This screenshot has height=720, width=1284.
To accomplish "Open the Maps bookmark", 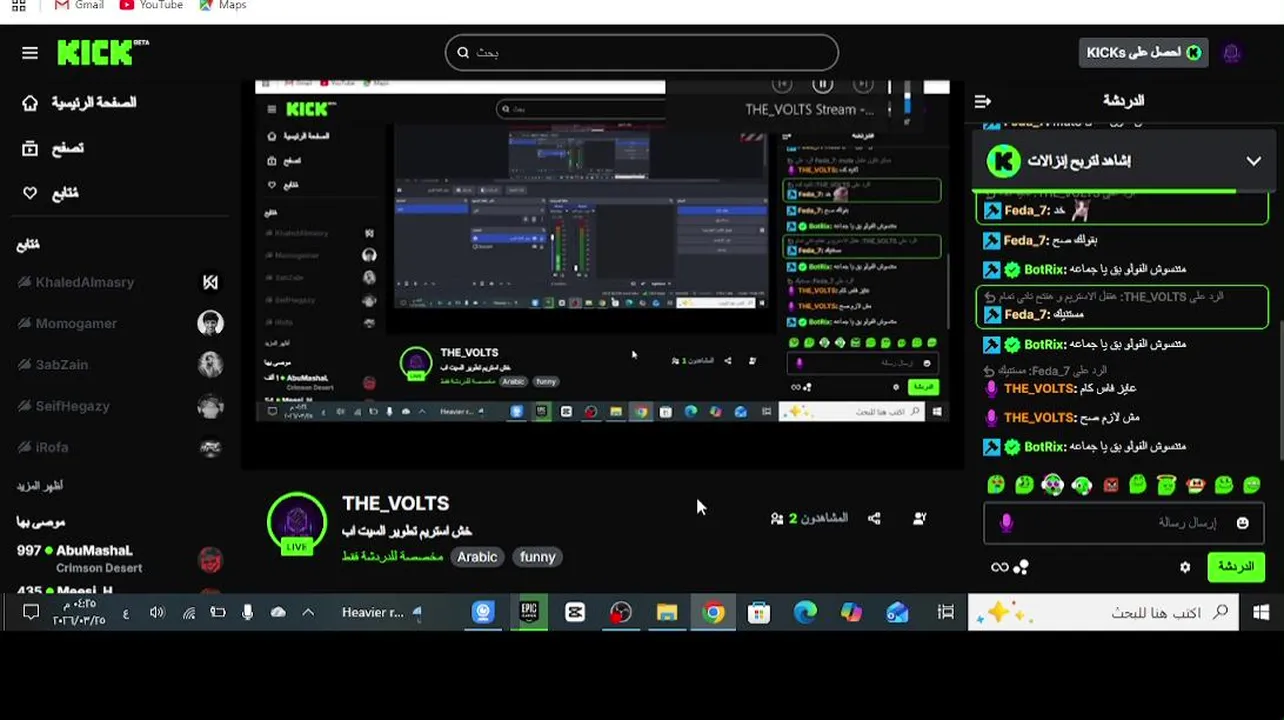I will pos(222,5).
